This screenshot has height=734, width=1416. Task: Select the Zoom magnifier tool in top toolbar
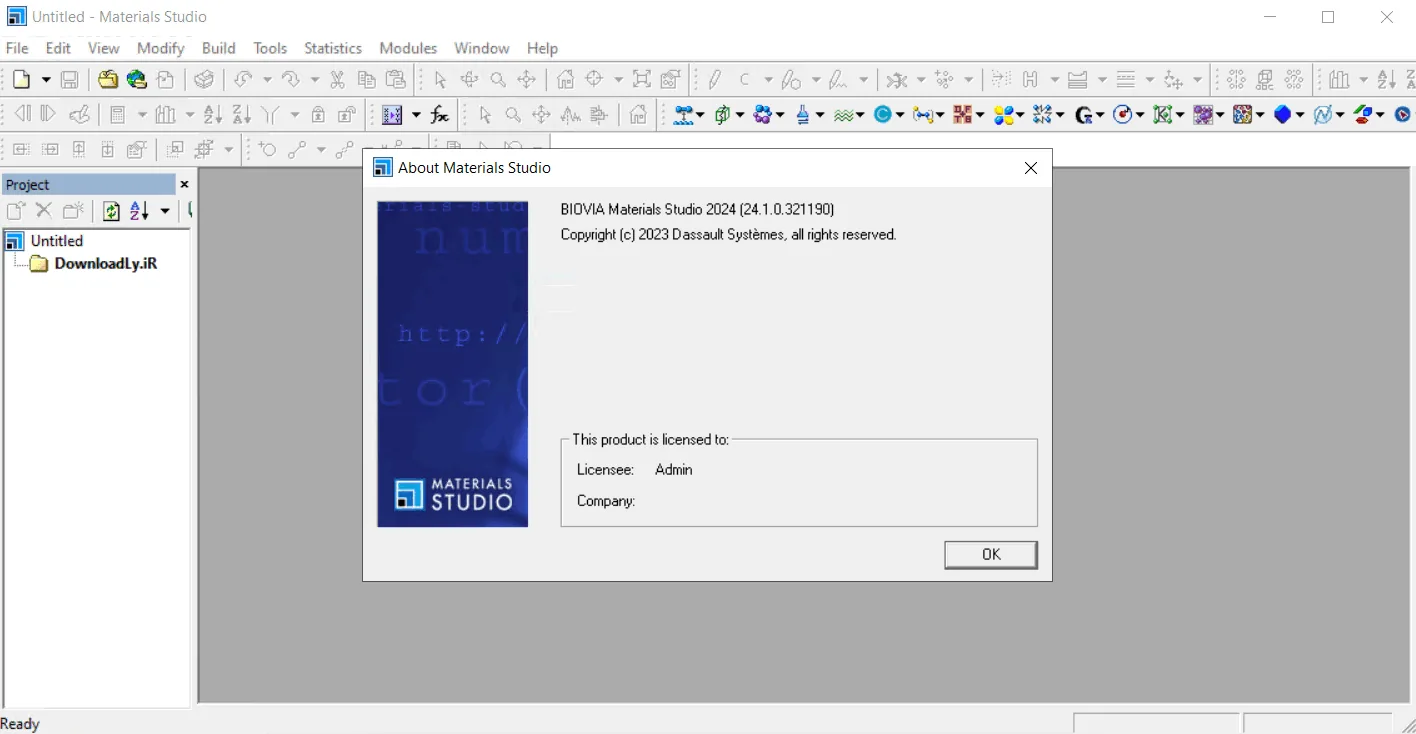coord(498,80)
